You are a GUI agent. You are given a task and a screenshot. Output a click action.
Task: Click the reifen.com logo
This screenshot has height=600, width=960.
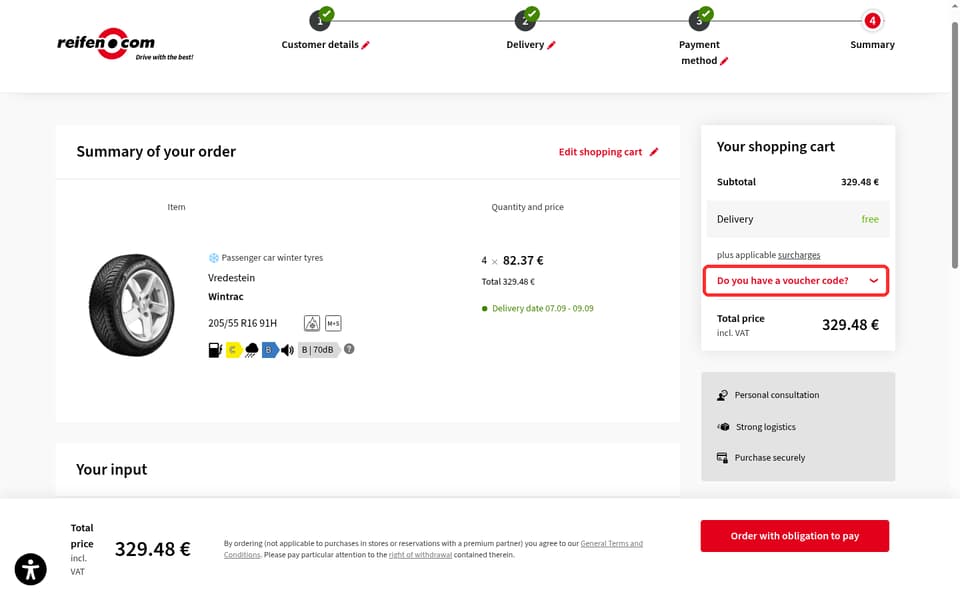tap(125, 44)
